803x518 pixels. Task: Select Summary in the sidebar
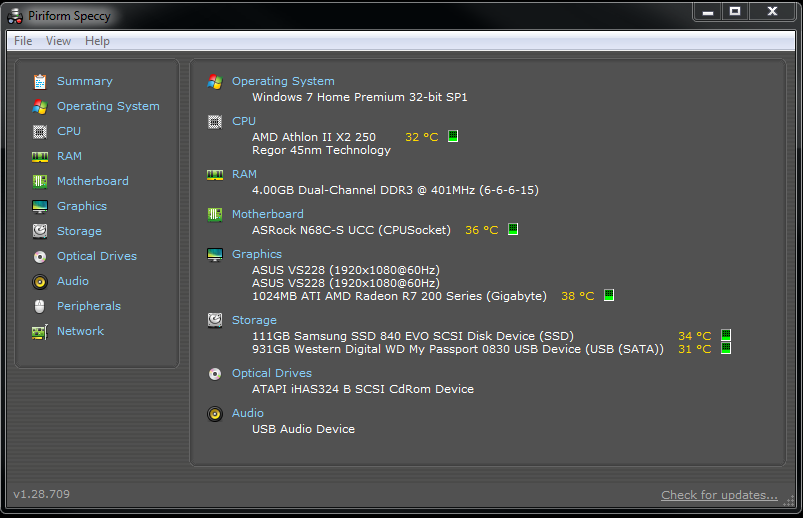(x=84, y=81)
